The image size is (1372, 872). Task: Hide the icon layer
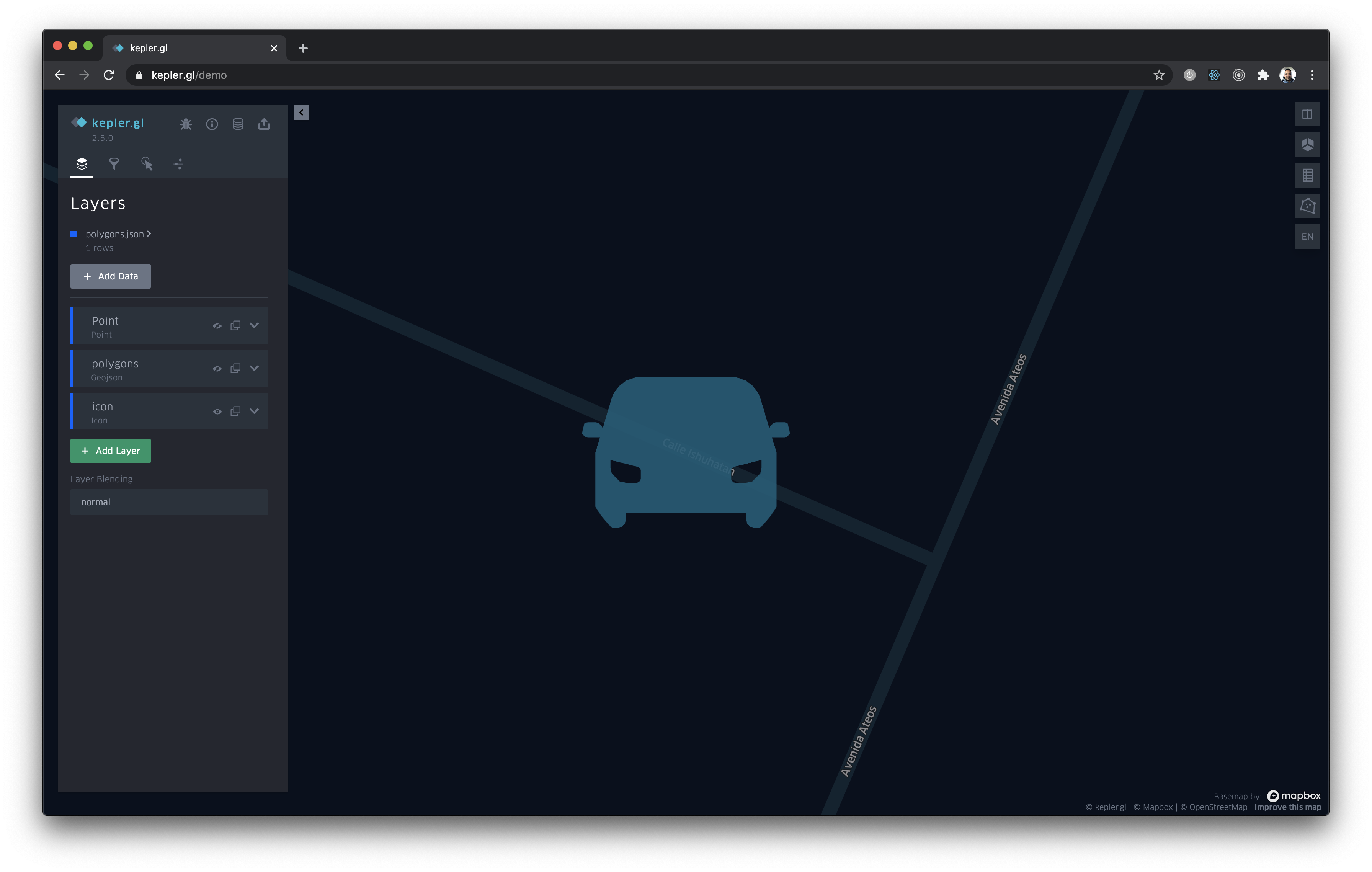click(x=217, y=411)
